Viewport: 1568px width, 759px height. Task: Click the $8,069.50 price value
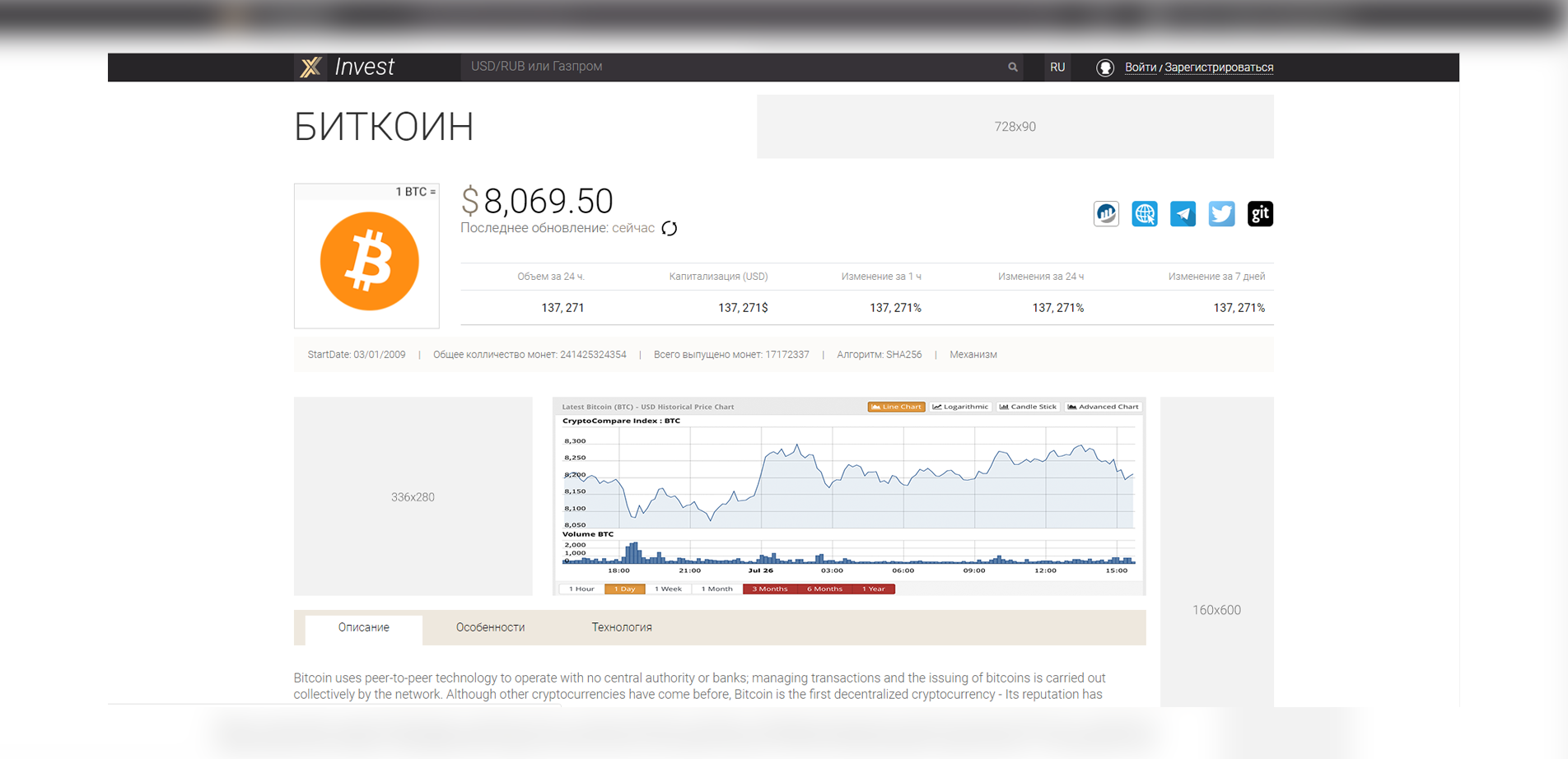coord(537,201)
